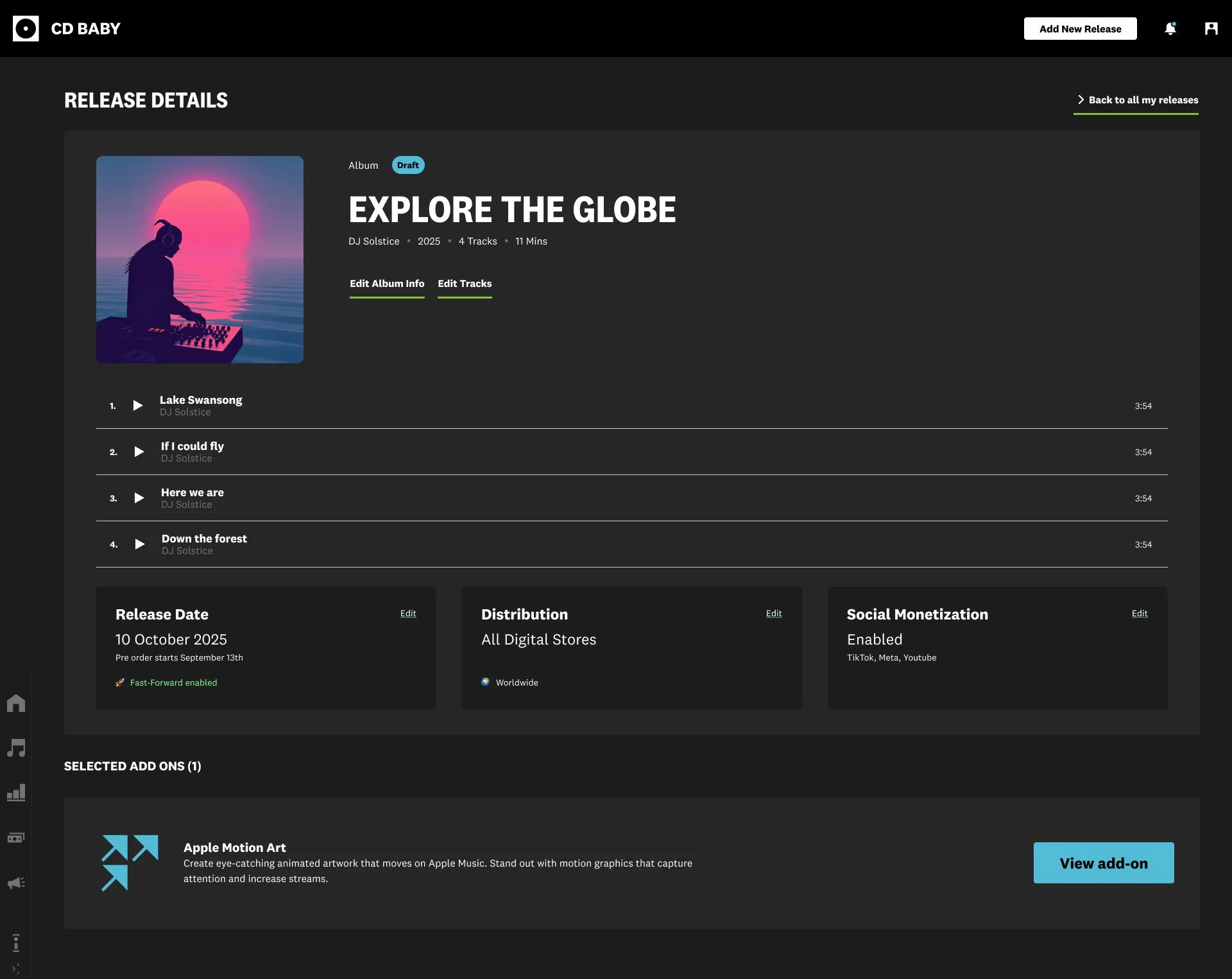Open the megaphone promotion sidebar icon
This screenshot has width=1232, height=979.
tap(16, 883)
